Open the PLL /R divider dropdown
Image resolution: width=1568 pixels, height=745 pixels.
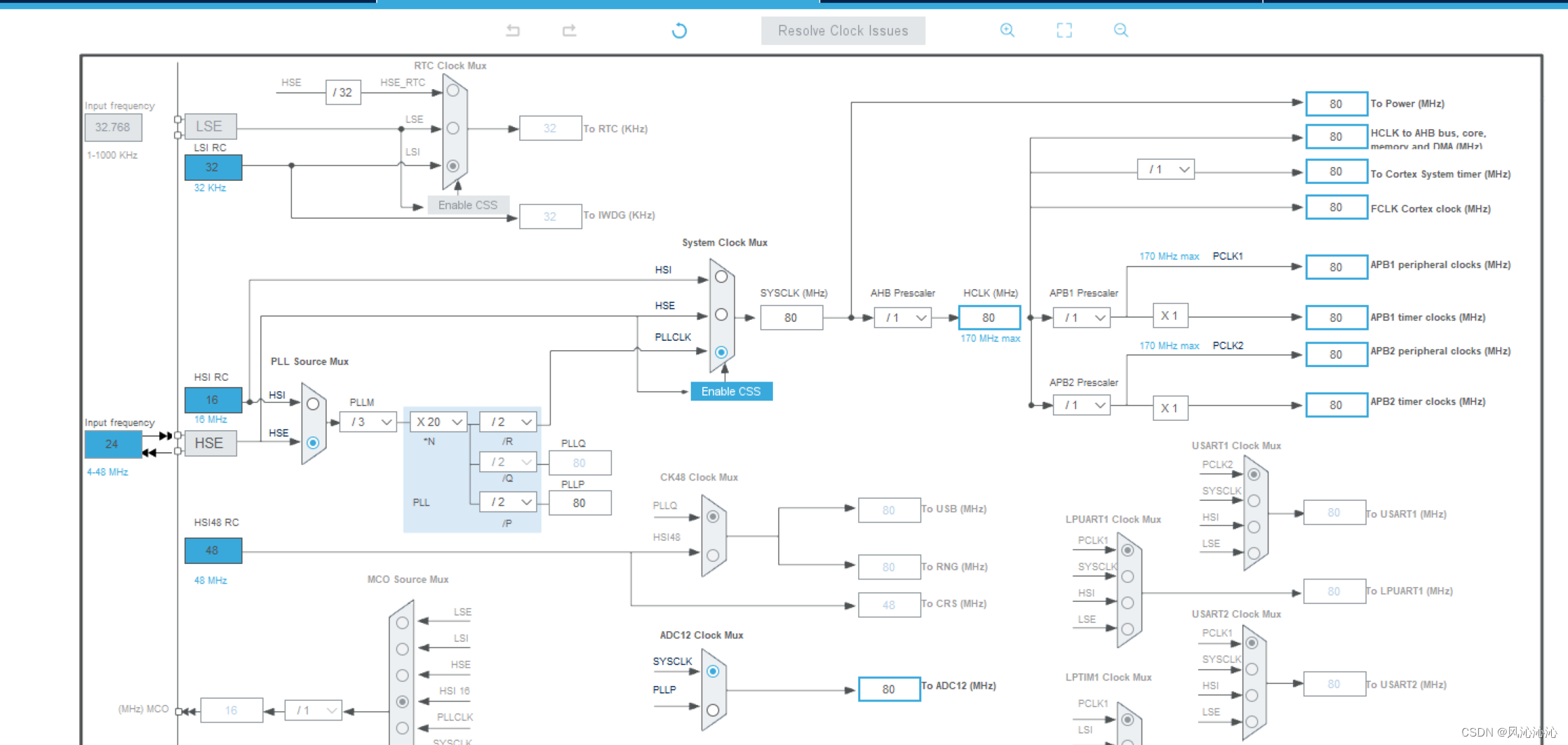[x=508, y=422]
